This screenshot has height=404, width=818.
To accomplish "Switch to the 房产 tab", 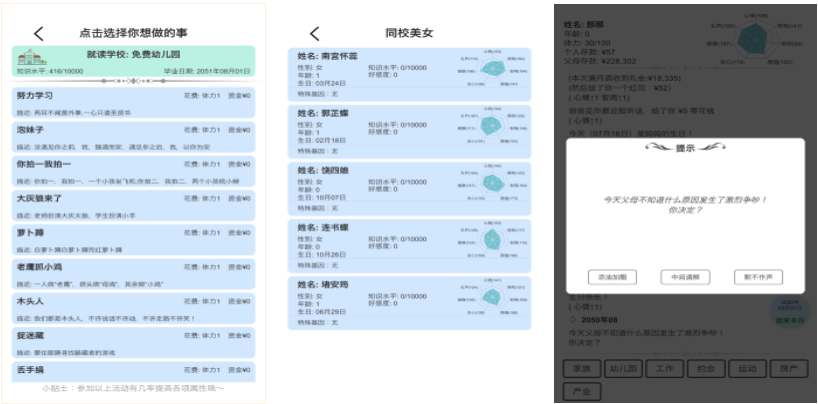I will (788, 368).
